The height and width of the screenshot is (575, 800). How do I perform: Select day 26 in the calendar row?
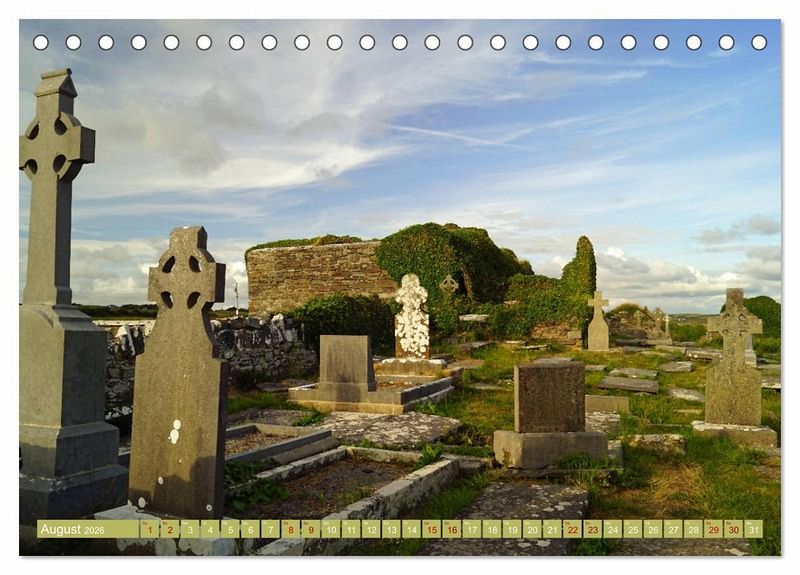(x=653, y=530)
